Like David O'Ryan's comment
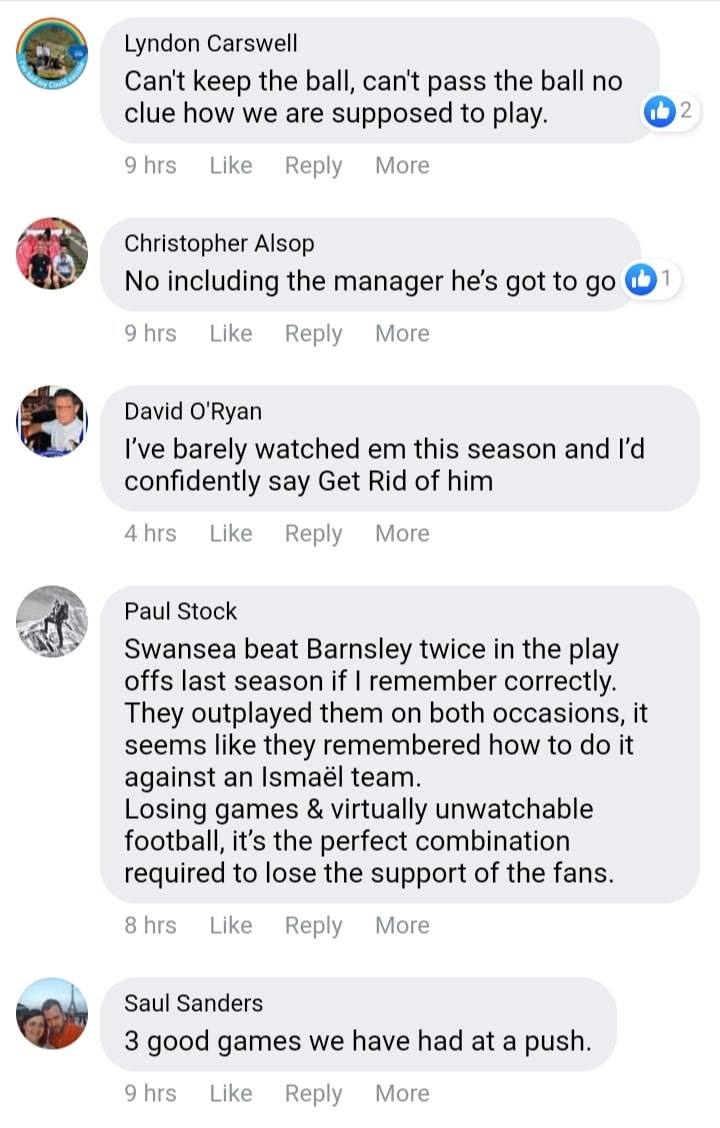 (x=230, y=534)
